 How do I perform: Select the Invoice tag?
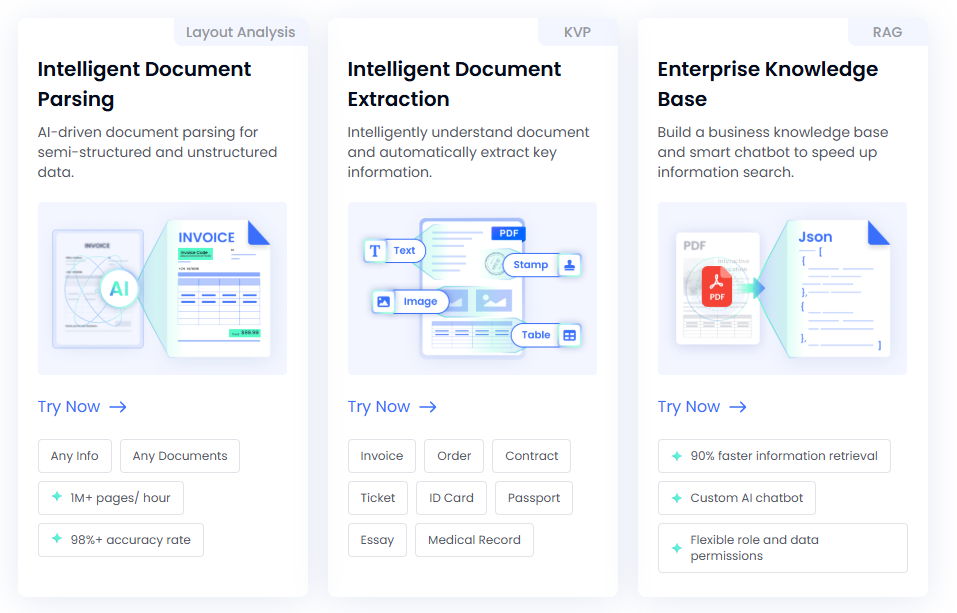tap(381, 456)
